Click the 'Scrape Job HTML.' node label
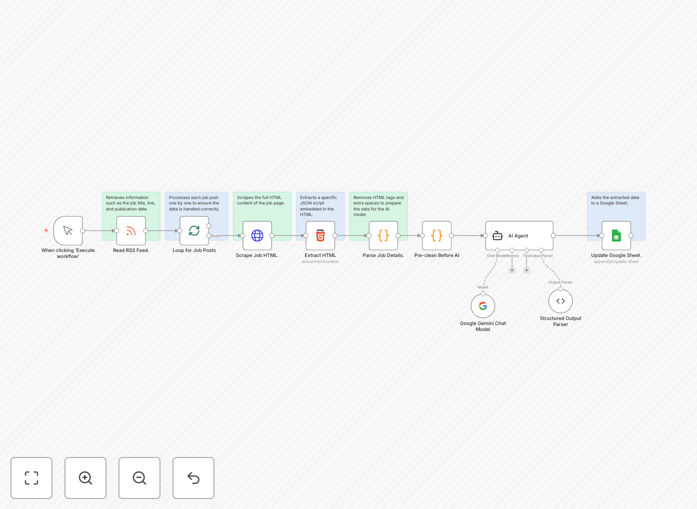This screenshot has width=697, height=509. tap(257, 255)
